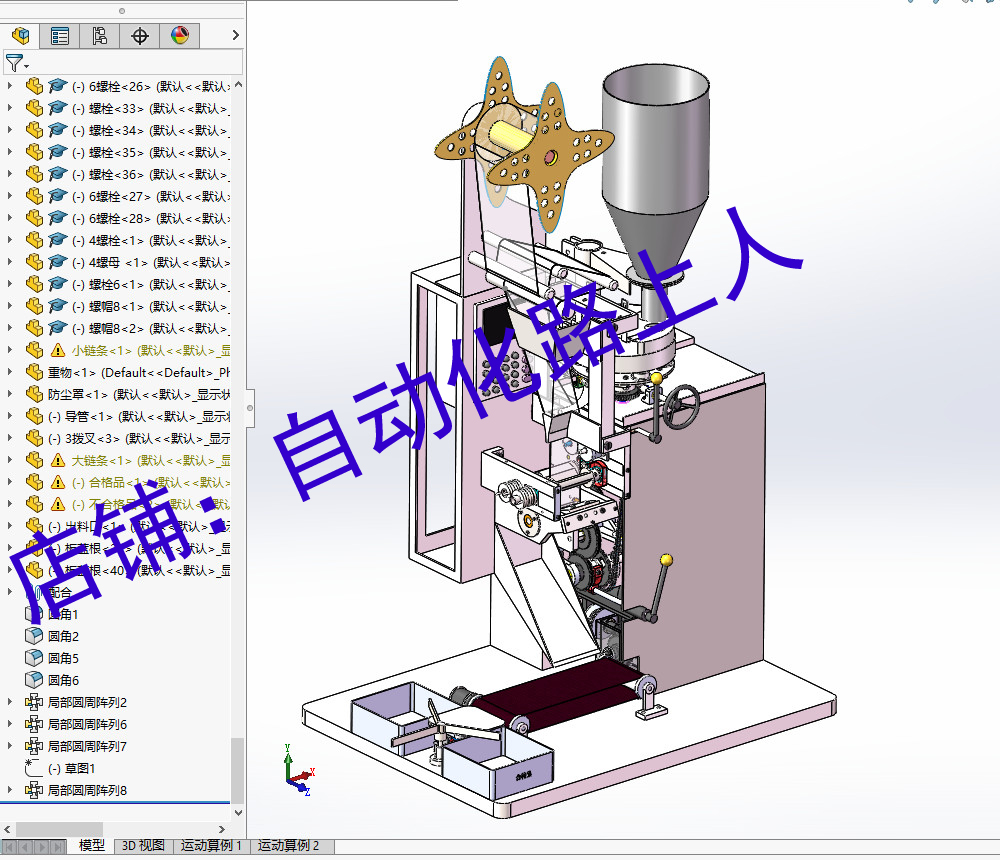Viewport: 1000px width, 860px height.
Task: Switch to the ConfigurationManager icon
Action: [99, 35]
